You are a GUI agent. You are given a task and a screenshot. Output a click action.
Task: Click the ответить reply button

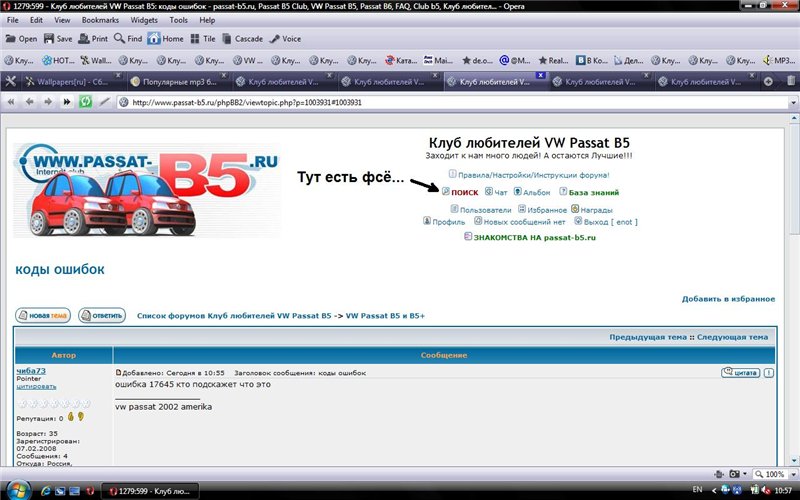tap(102, 315)
